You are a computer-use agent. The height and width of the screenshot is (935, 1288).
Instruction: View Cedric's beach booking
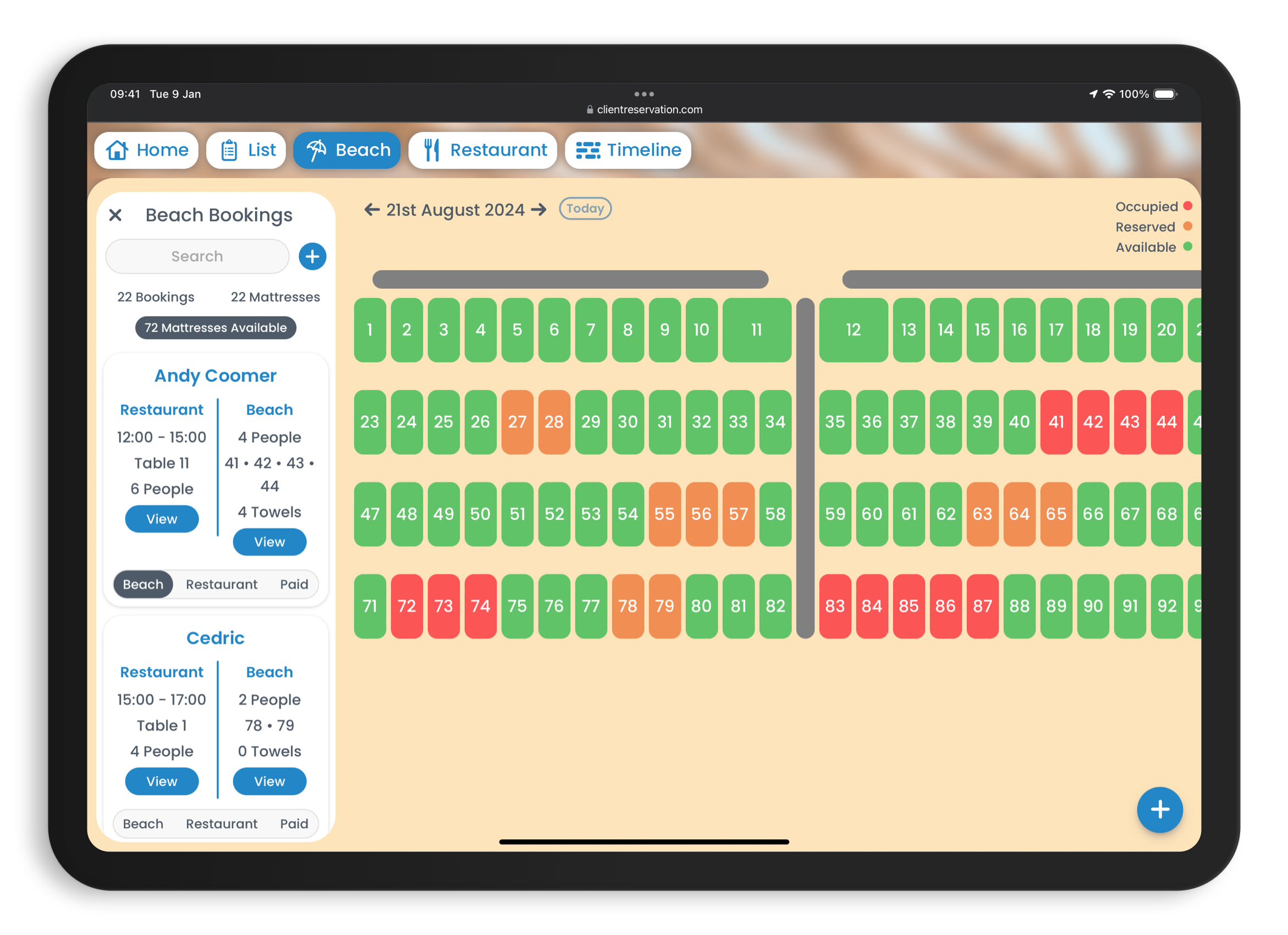269,781
